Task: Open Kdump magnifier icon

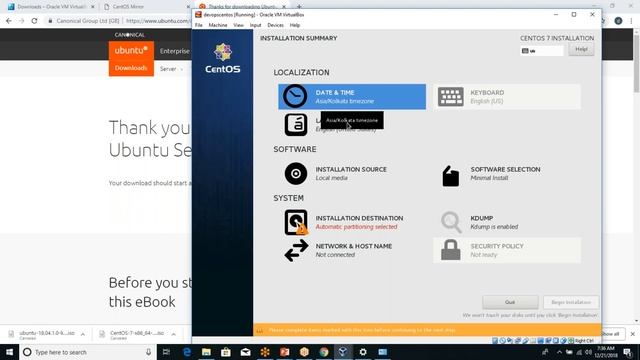Action: pyautogui.click(x=451, y=222)
